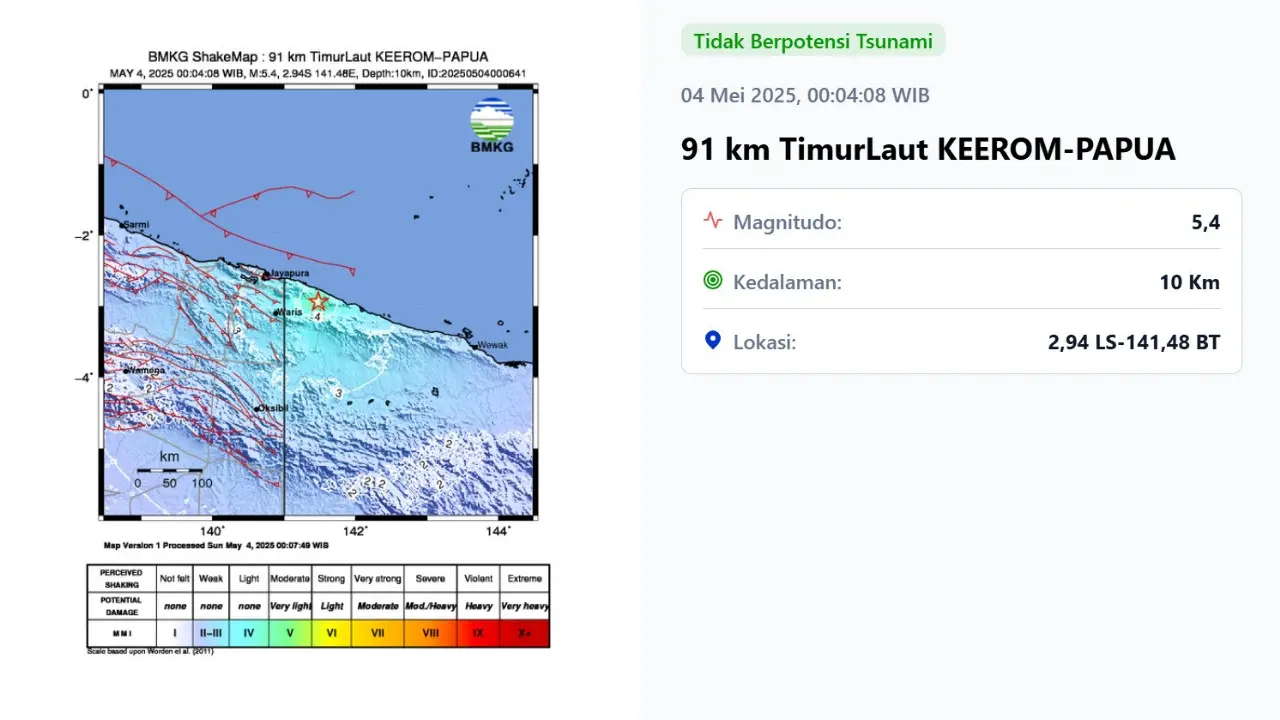Click the Wamena town label on map
The width and height of the screenshot is (1280, 720).
(x=147, y=370)
